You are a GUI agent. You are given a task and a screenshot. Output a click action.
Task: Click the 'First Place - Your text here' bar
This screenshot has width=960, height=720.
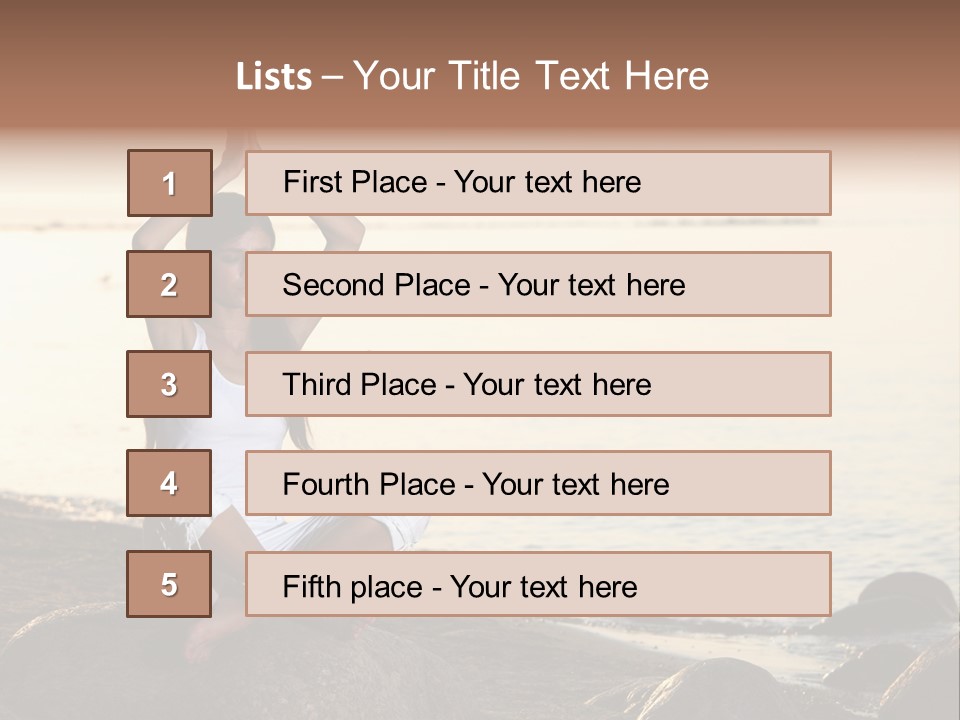pos(538,183)
